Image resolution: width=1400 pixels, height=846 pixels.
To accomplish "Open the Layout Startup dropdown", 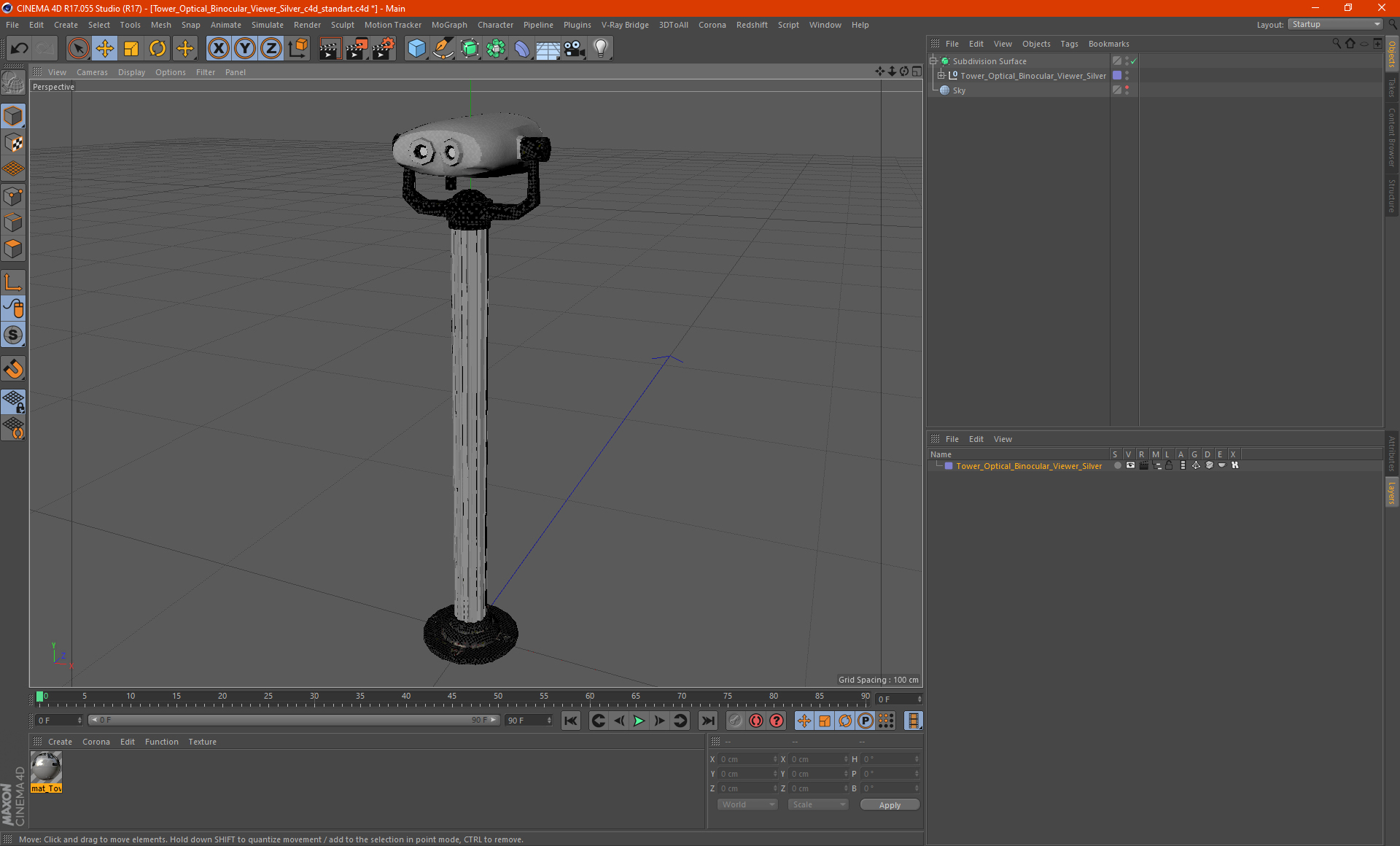I will click(x=1335, y=24).
